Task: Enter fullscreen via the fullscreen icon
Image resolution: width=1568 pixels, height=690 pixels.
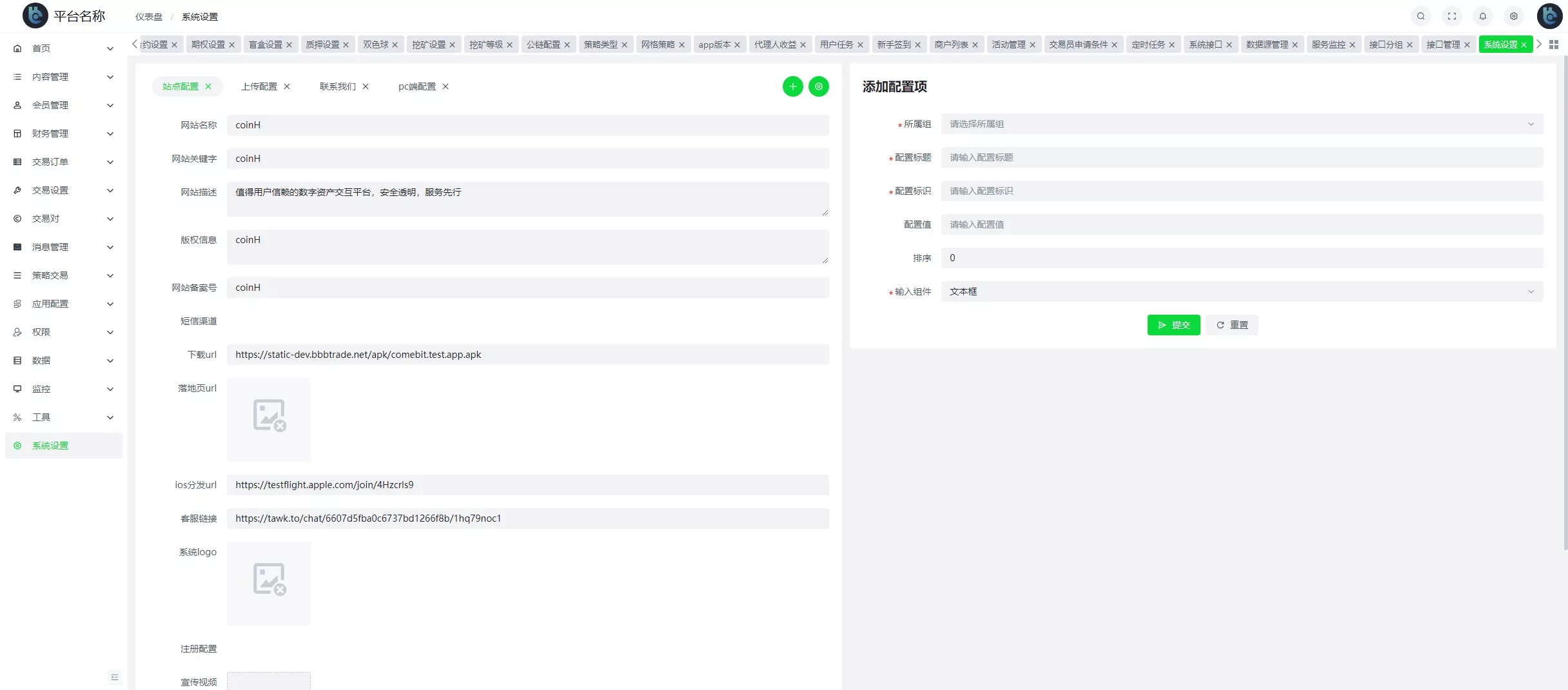Action: 1452,15
